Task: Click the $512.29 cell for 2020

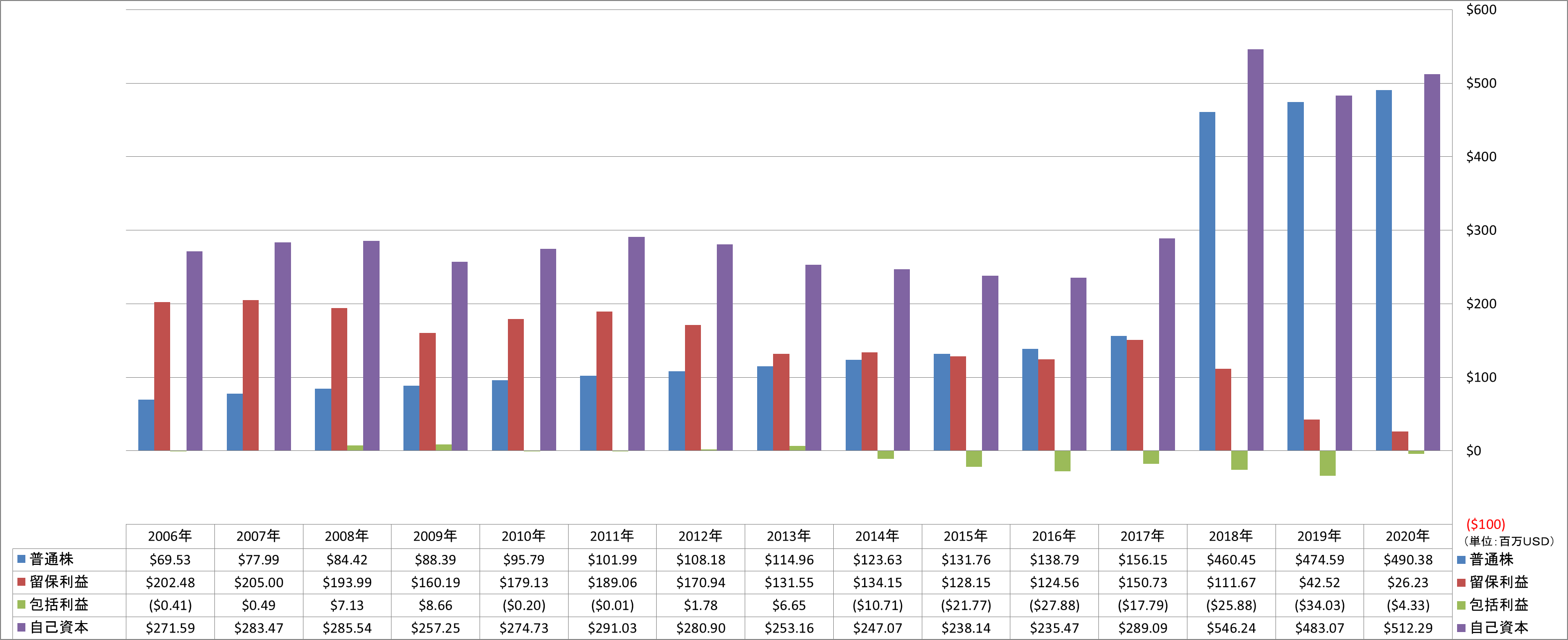Action: click(x=1408, y=628)
